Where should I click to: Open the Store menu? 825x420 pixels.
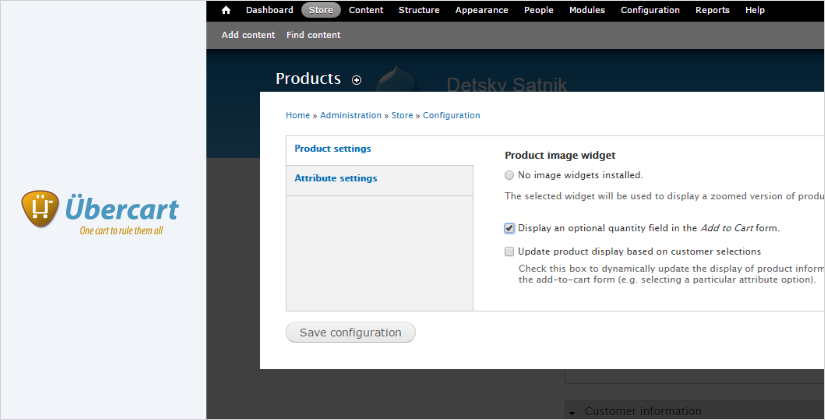pos(321,10)
